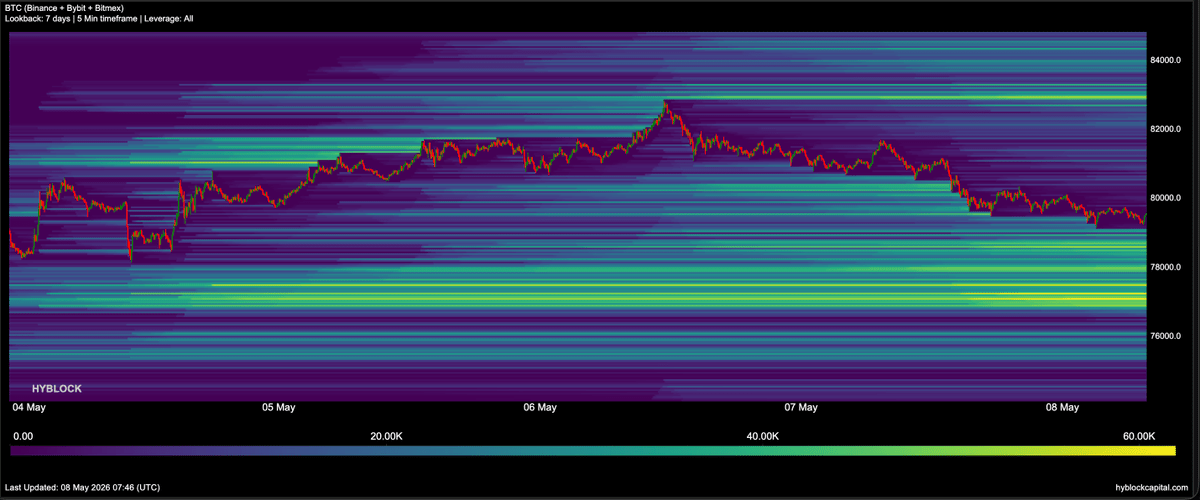Click the 0.00 end of color scale
Screen dimensions: 1200x500
(x=22, y=436)
